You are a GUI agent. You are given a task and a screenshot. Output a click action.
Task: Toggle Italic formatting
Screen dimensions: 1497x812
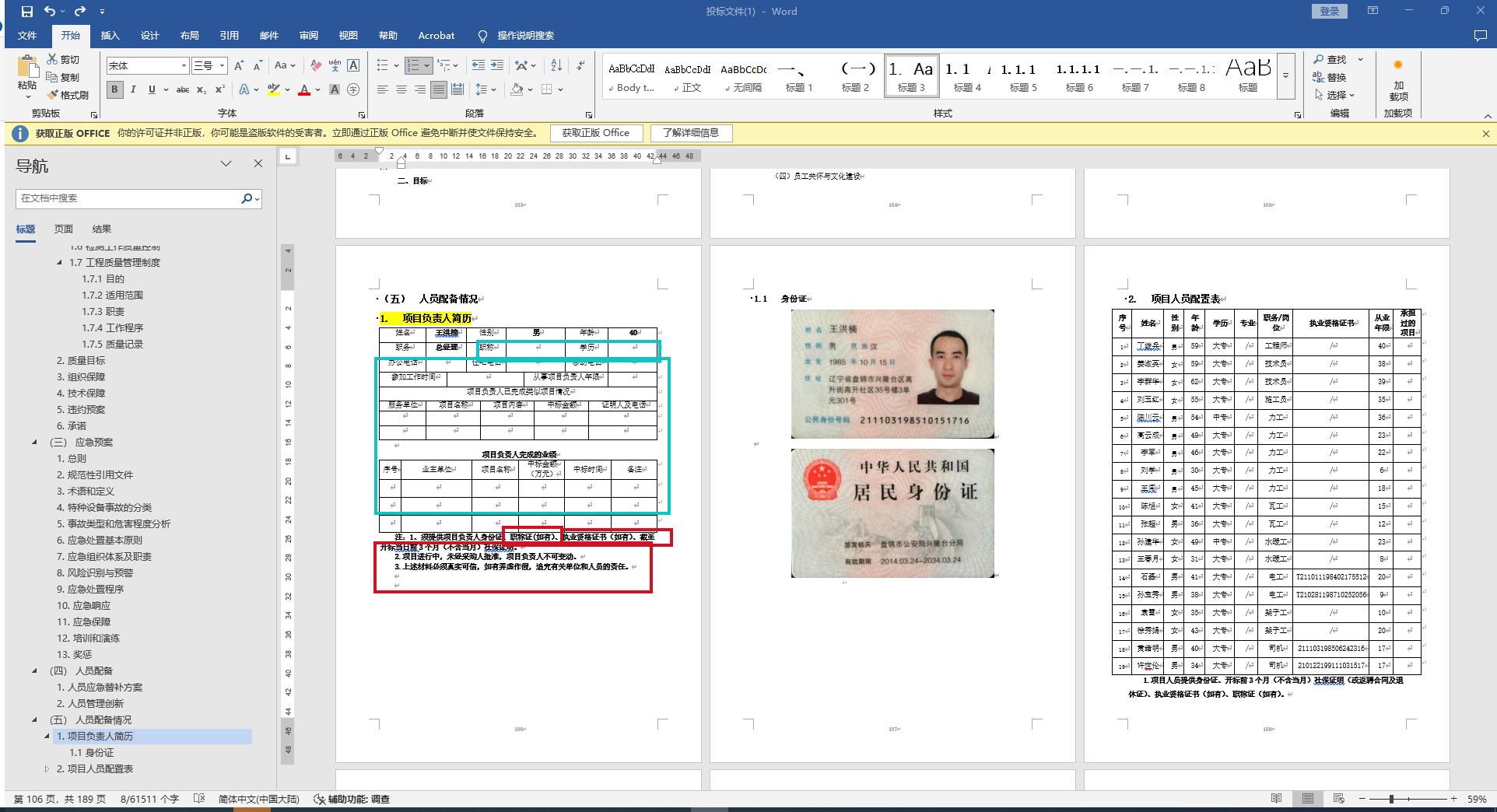tap(133, 89)
